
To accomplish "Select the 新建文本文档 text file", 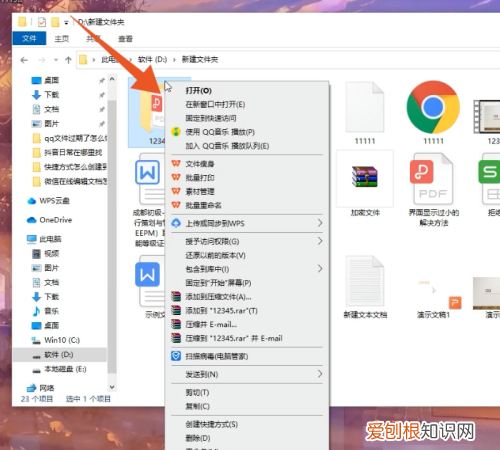I will click(x=365, y=287).
